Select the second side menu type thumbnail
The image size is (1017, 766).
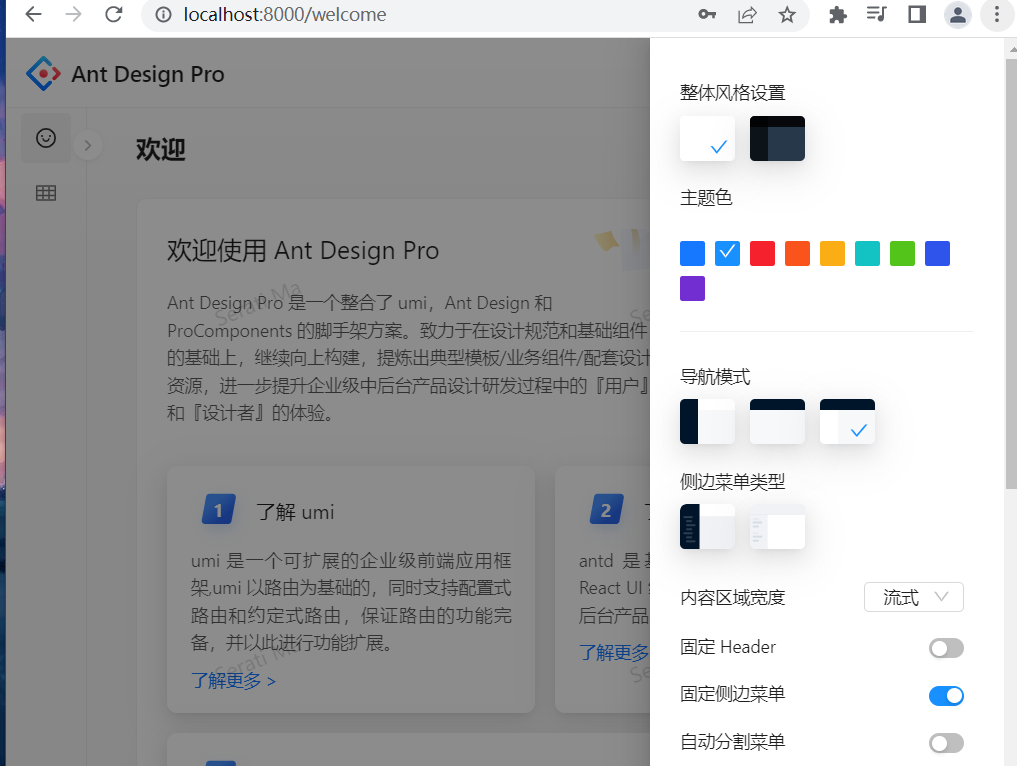(x=777, y=527)
